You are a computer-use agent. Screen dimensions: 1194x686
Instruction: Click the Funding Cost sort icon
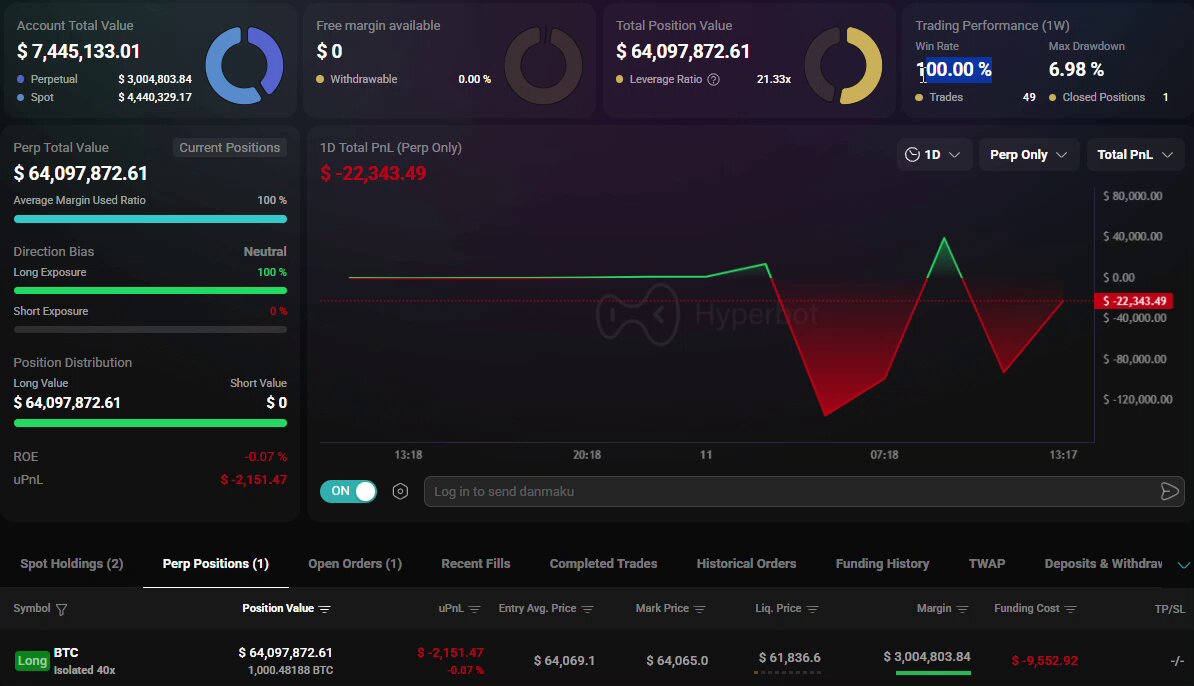click(x=1071, y=609)
